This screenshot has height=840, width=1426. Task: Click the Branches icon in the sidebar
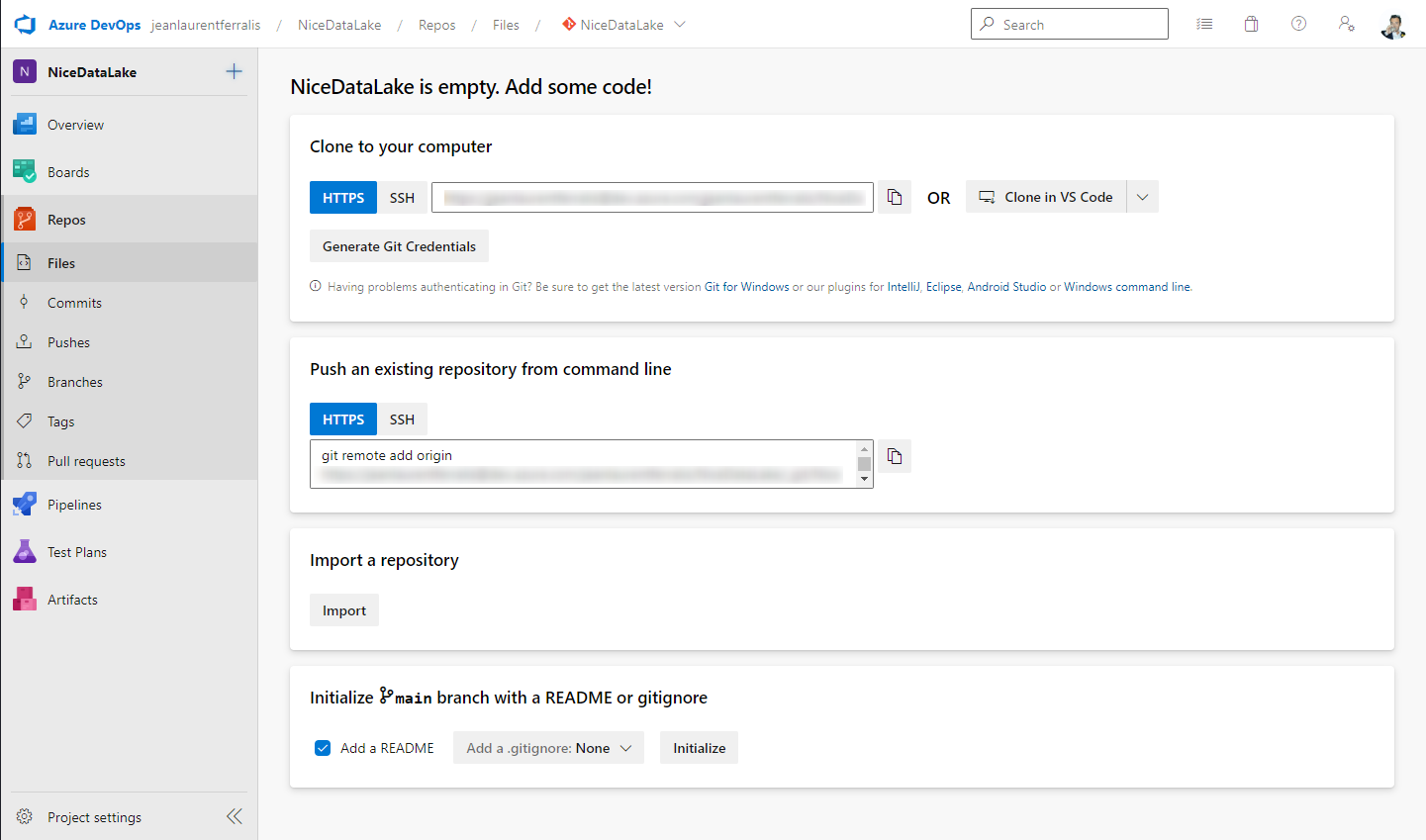[25, 382]
